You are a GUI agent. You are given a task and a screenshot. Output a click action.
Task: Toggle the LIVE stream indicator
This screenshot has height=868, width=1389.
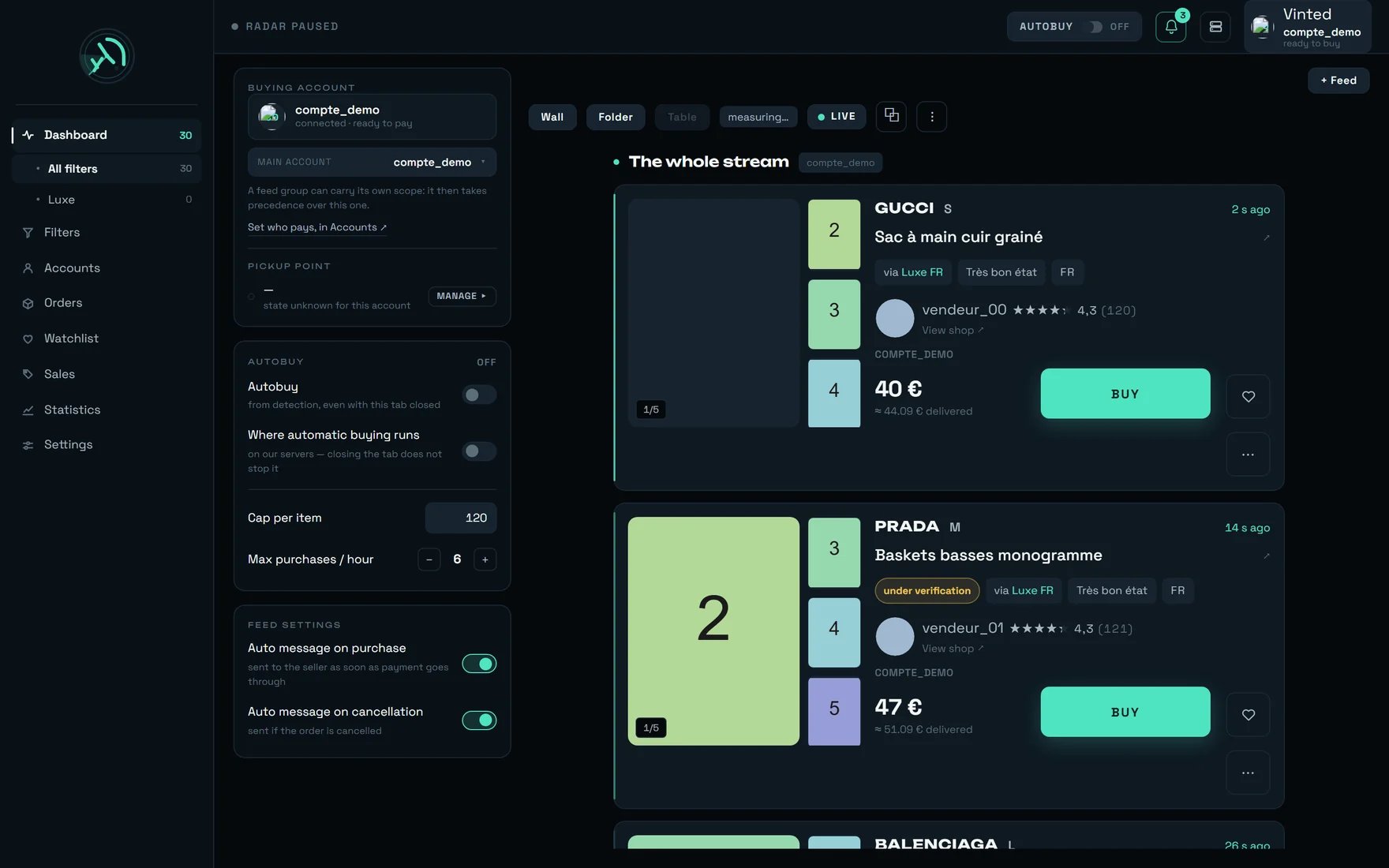click(837, 116)
